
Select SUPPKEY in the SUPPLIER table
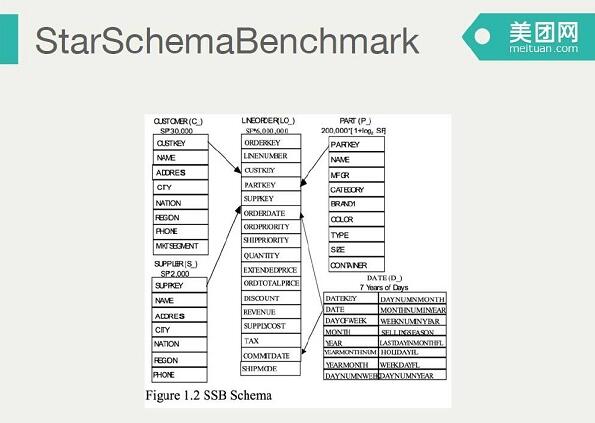[x=179, y=285]
